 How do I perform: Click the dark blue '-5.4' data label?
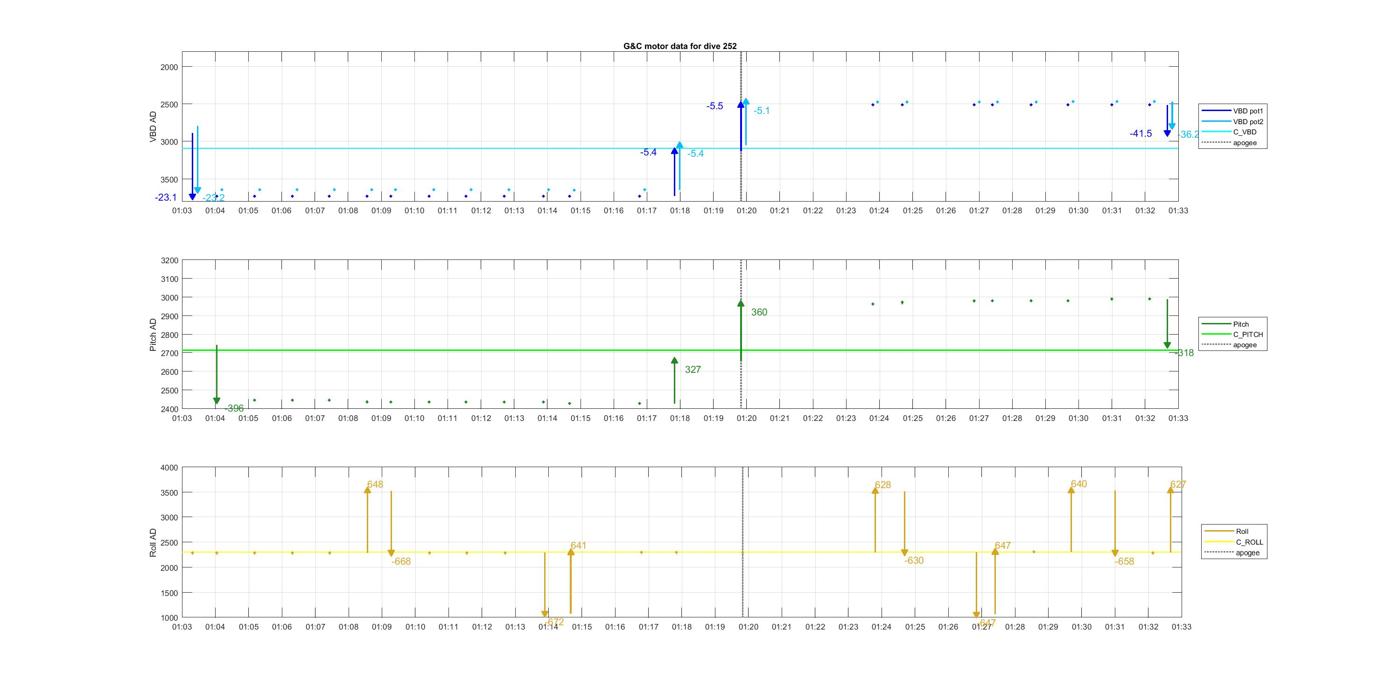click(x=648, y=152)
